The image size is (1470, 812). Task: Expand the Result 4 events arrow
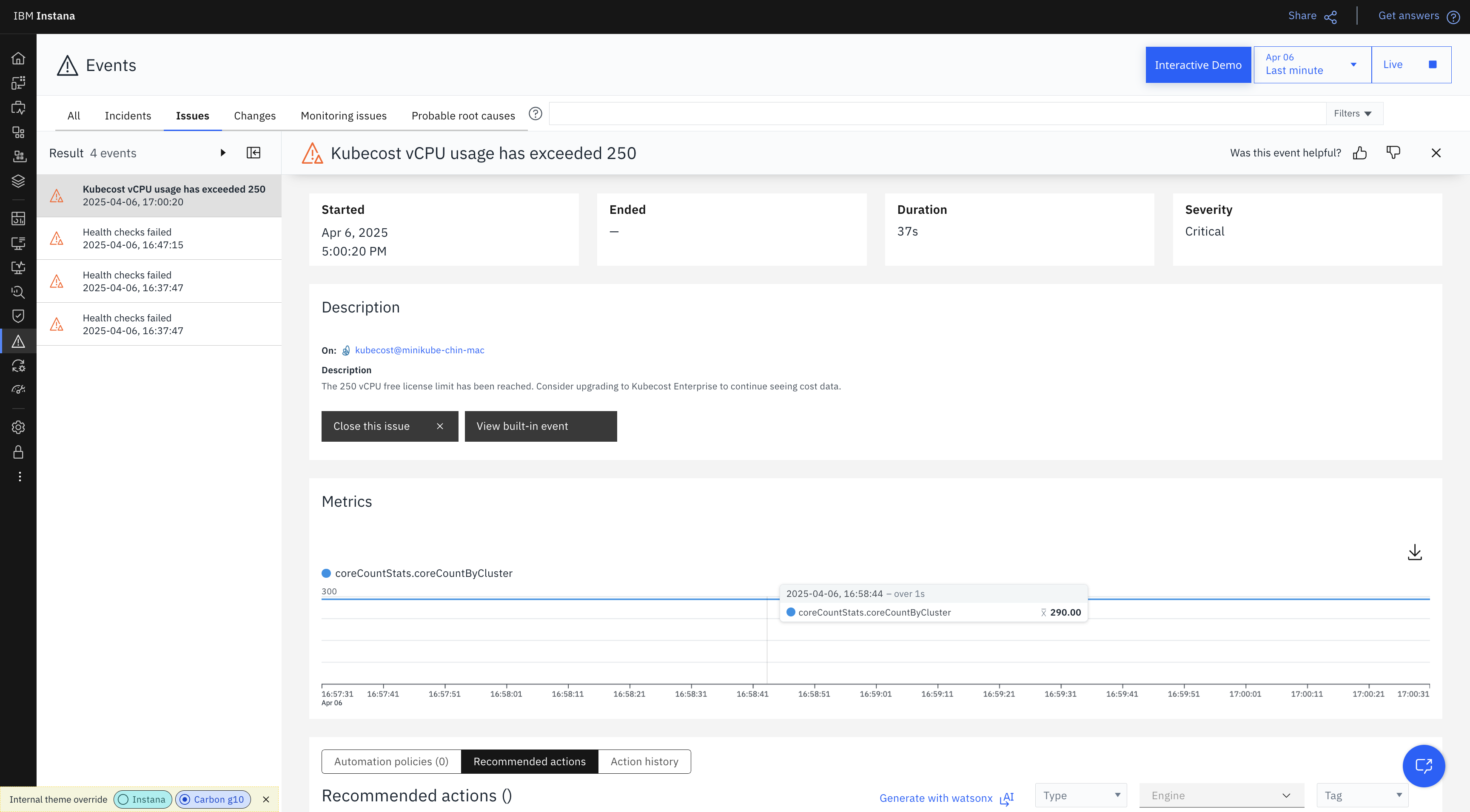222,153
